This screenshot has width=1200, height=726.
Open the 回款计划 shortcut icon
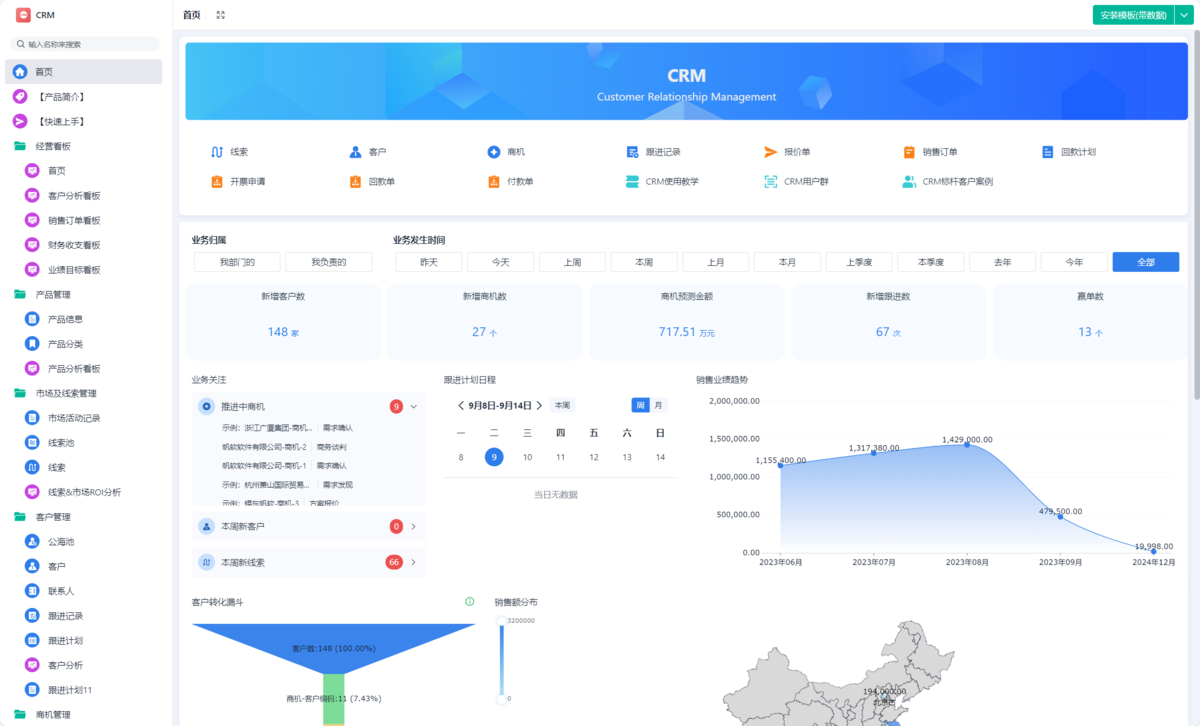(1048, 152)
